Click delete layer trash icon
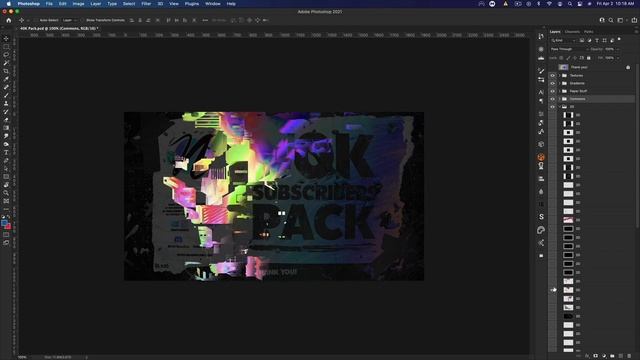Screen dimensions: 640x360 coord(629,356)
